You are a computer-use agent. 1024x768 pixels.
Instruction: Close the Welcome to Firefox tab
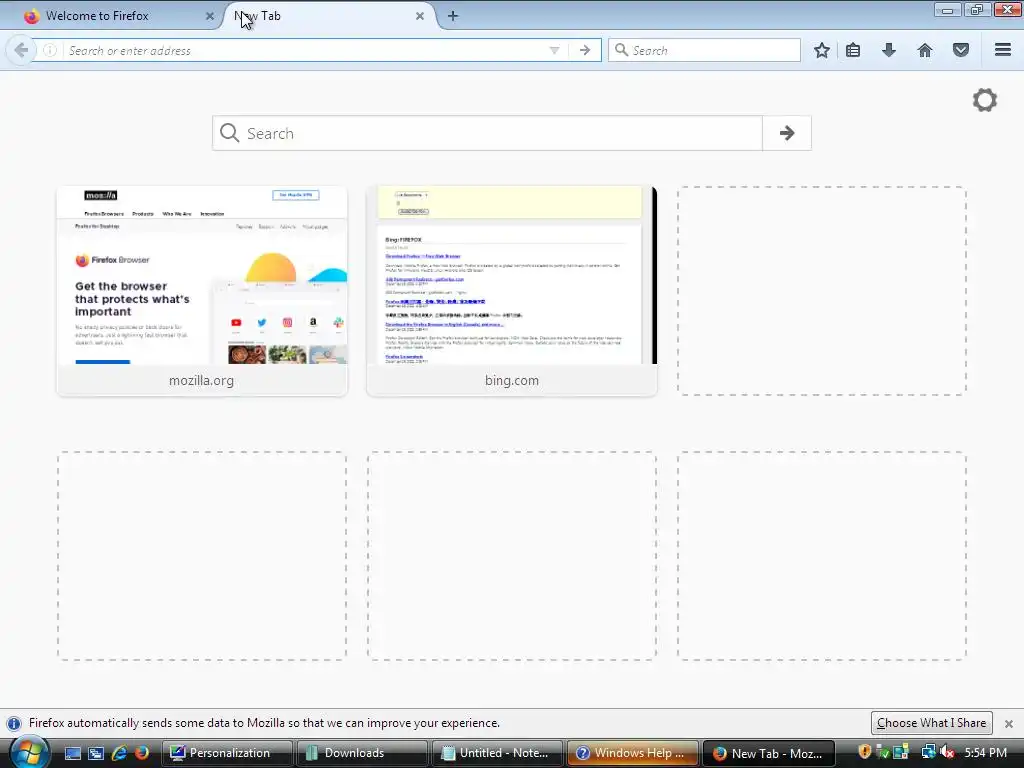tap(210, 16)
